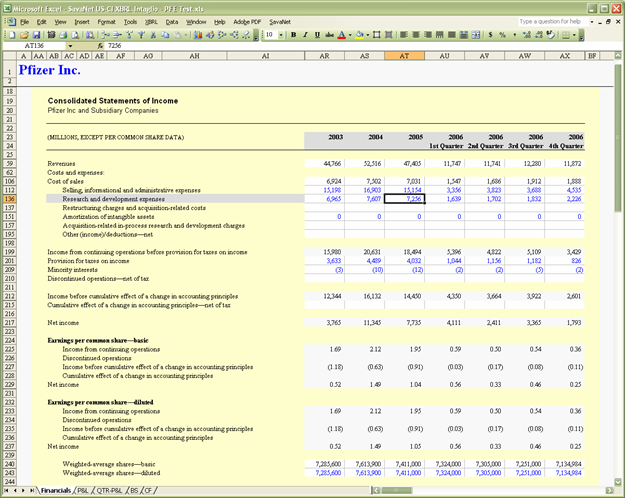Open the Font Color dropdown arrow
Viewport: 625px width, 498px height.
coord(350,35)
